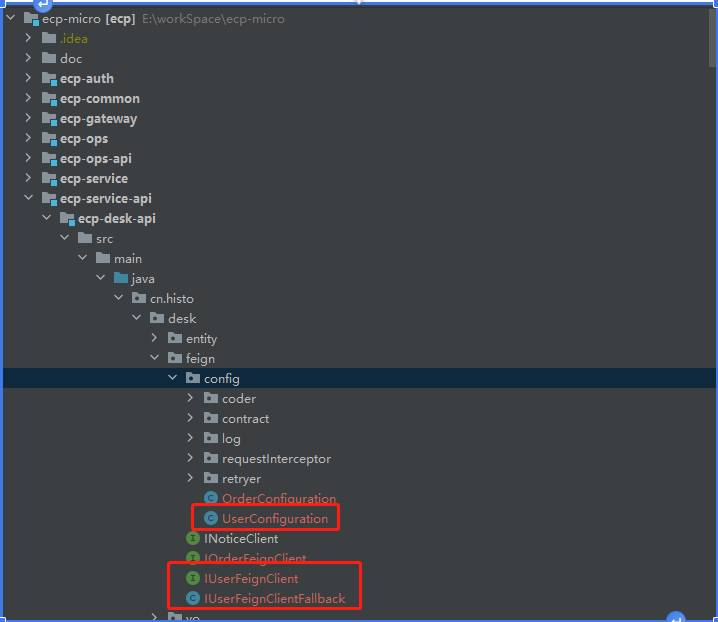Select the log package label

coord(231,439)
